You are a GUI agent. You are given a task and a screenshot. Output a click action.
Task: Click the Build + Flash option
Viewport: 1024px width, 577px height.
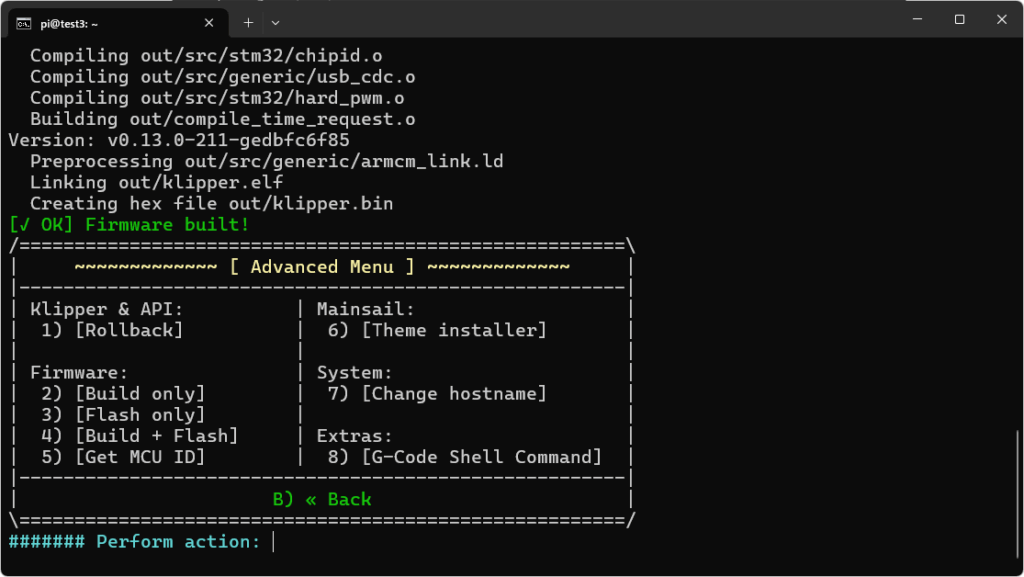click(x=156, y=436)
